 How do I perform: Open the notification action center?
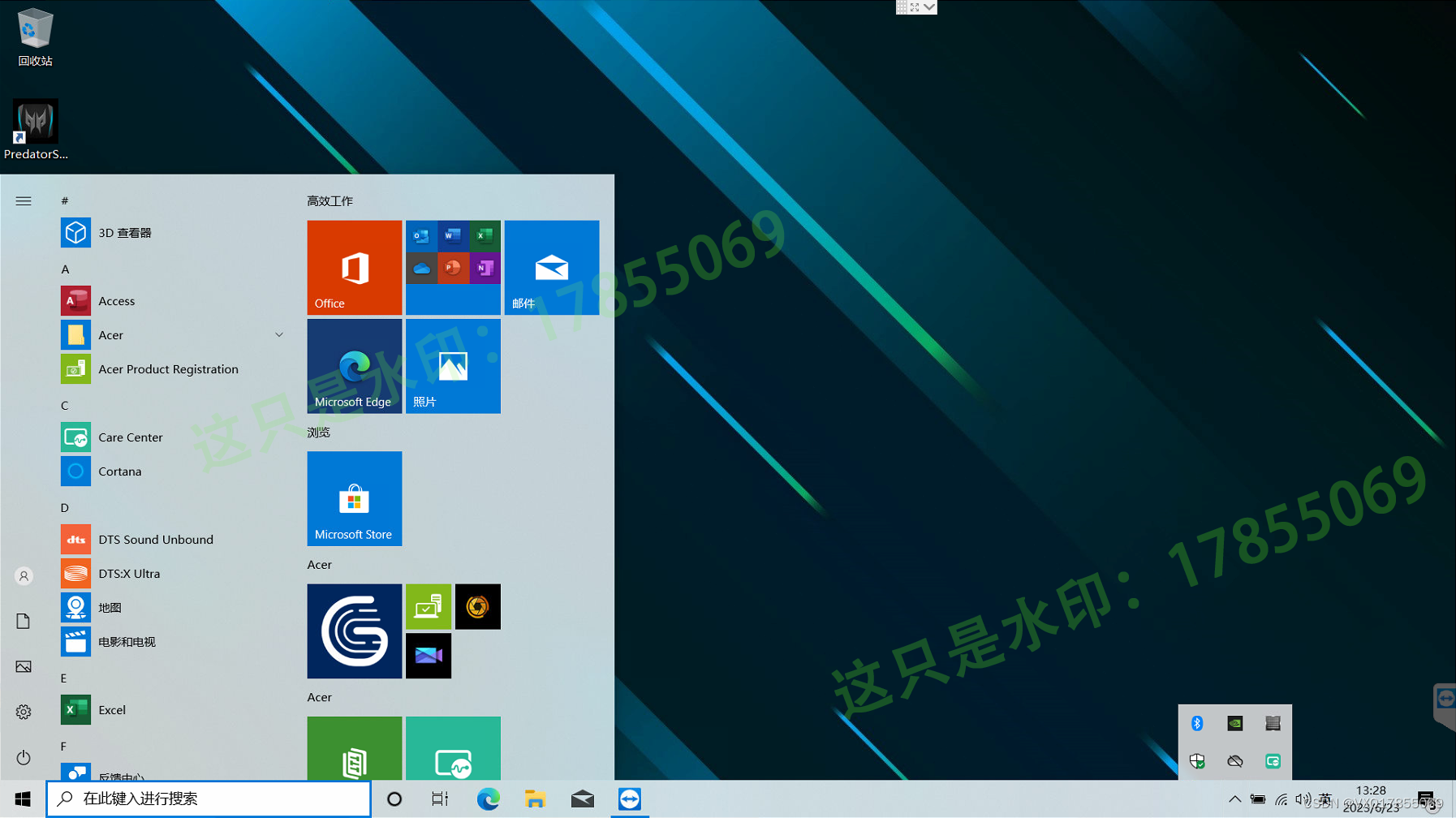1425,799
